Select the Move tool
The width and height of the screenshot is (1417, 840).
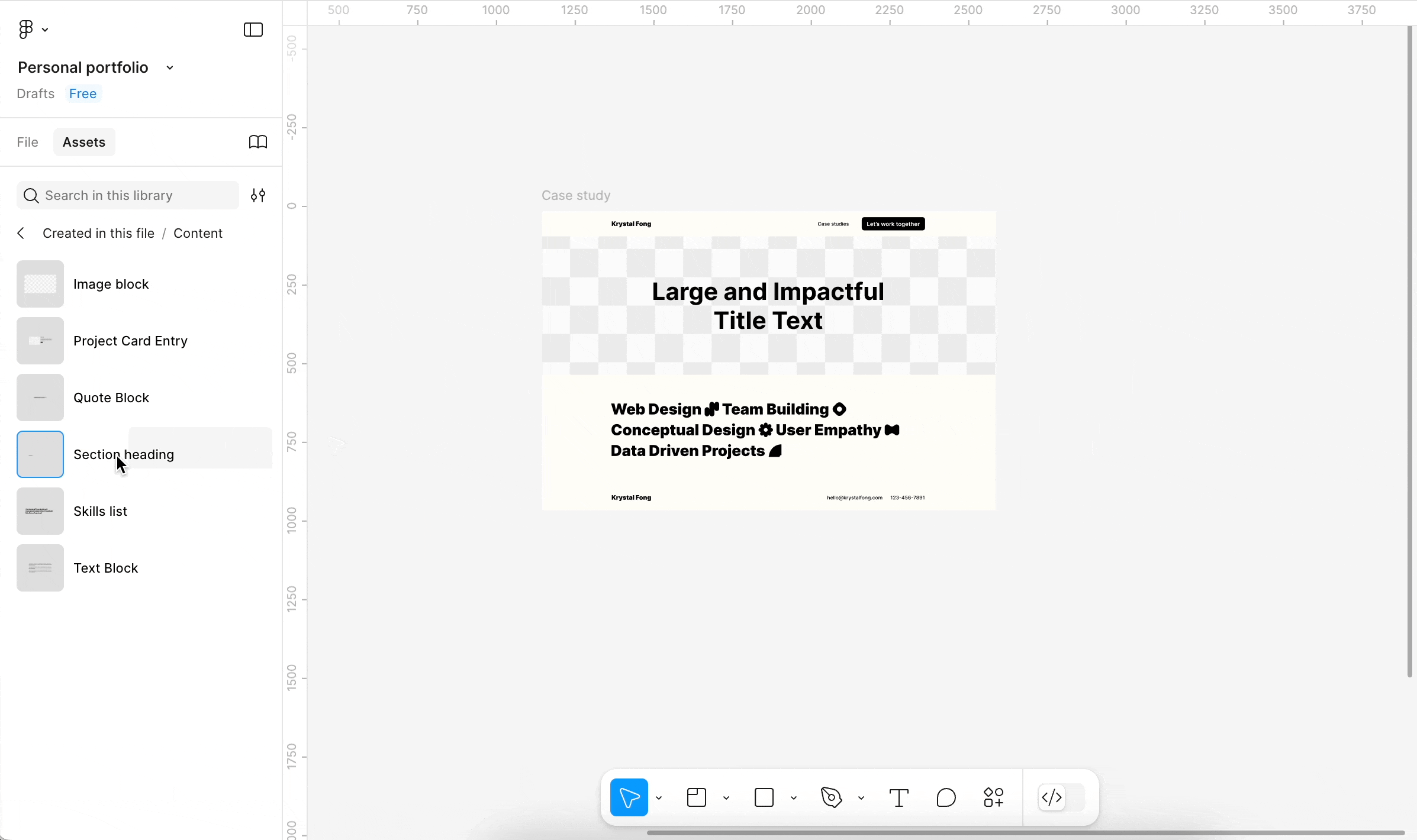pos(629,797)
